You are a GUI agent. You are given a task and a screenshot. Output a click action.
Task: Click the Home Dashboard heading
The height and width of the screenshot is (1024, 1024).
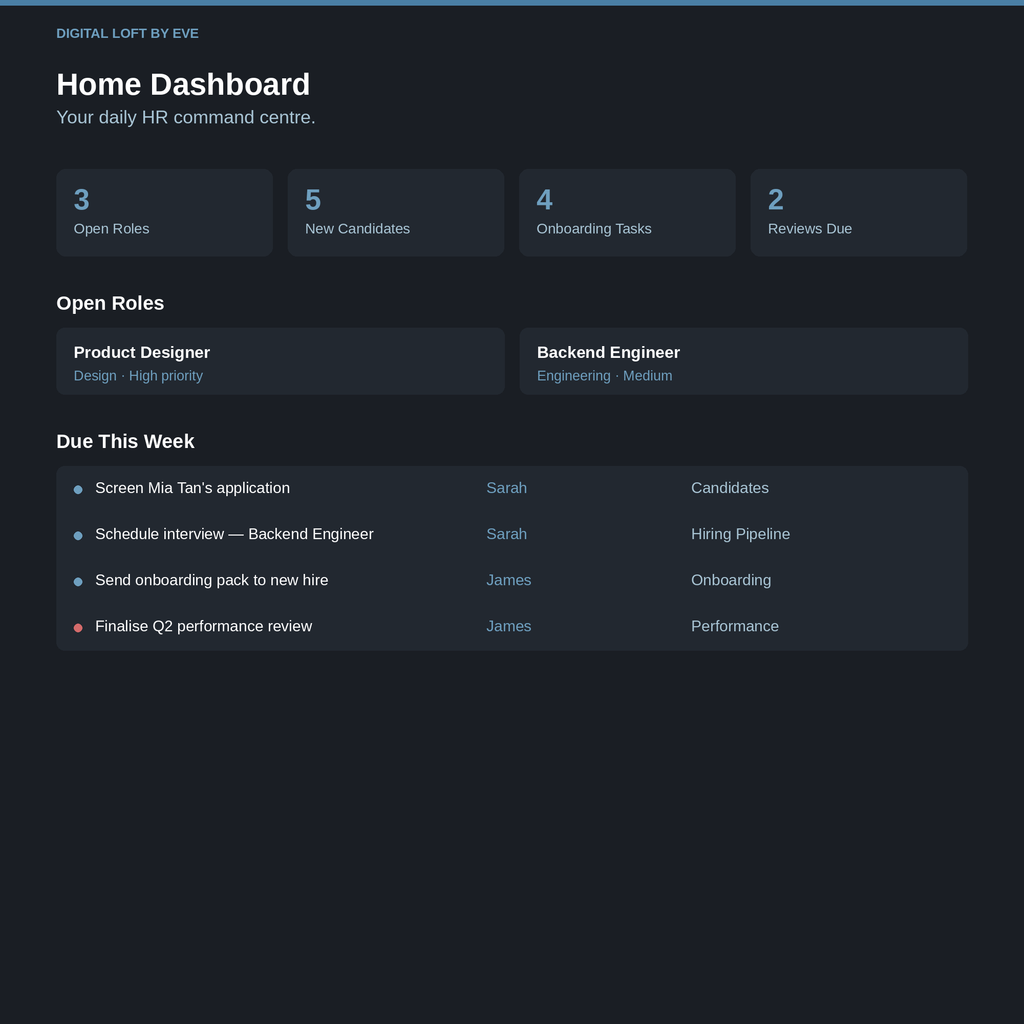[x=183, y=85]
